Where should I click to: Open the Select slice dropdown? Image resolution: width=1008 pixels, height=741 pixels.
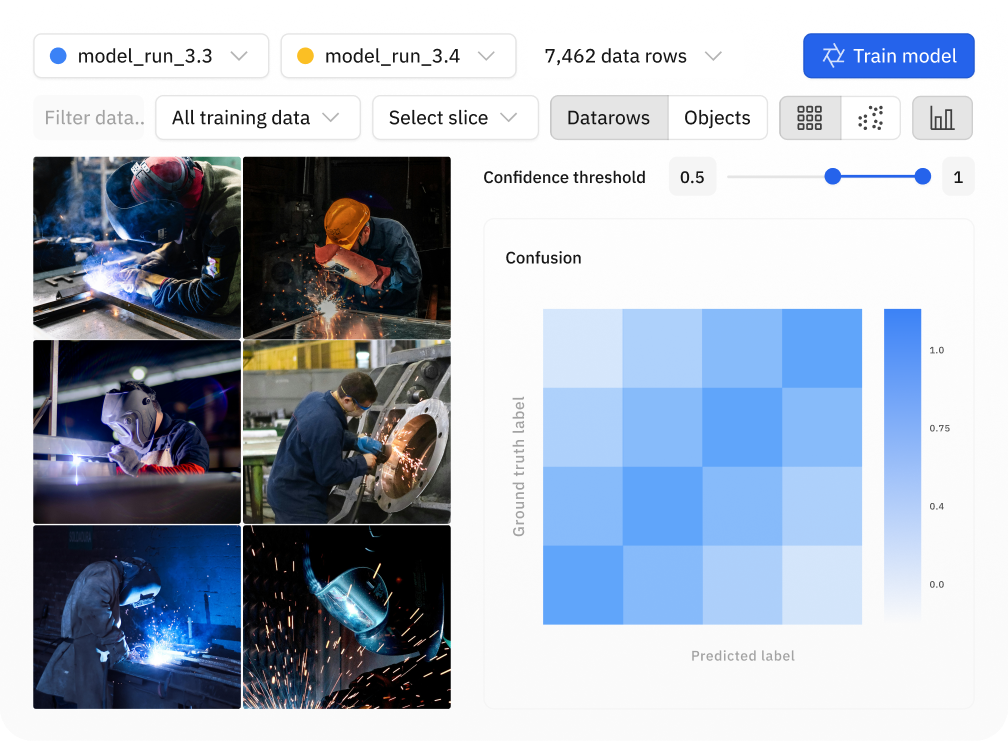[x=455, y=118]
